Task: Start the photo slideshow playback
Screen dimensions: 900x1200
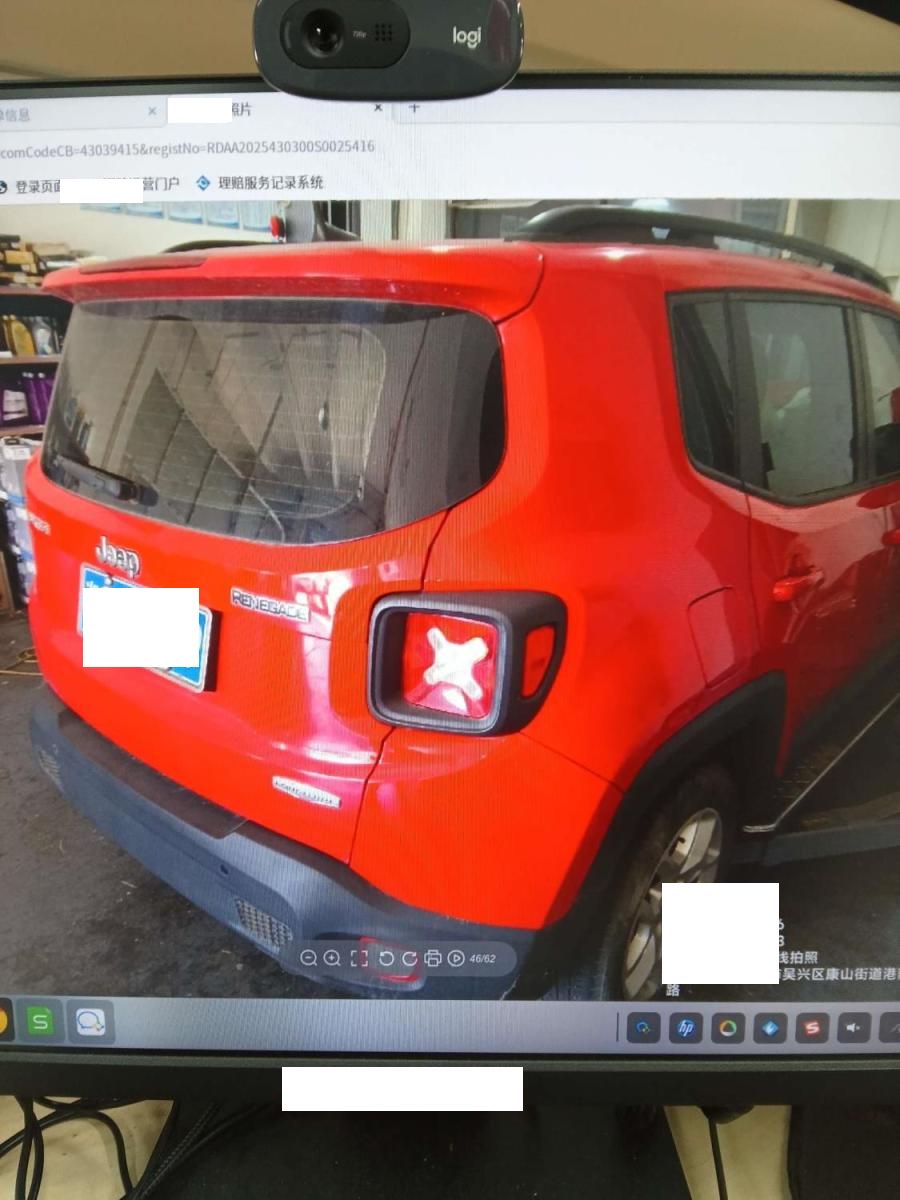Action: coord(456,958)
